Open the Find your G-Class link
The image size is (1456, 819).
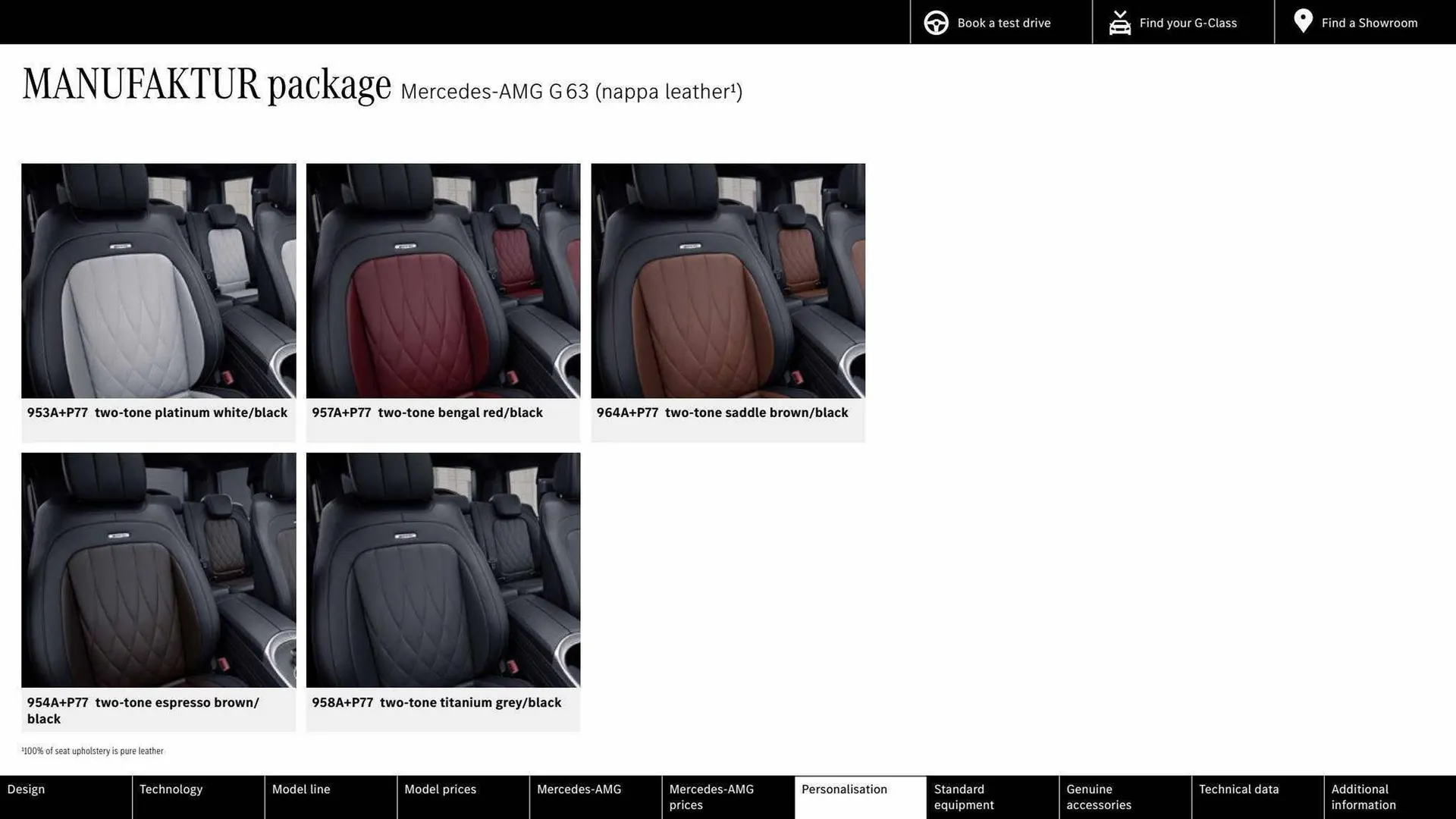point(1188,23)
